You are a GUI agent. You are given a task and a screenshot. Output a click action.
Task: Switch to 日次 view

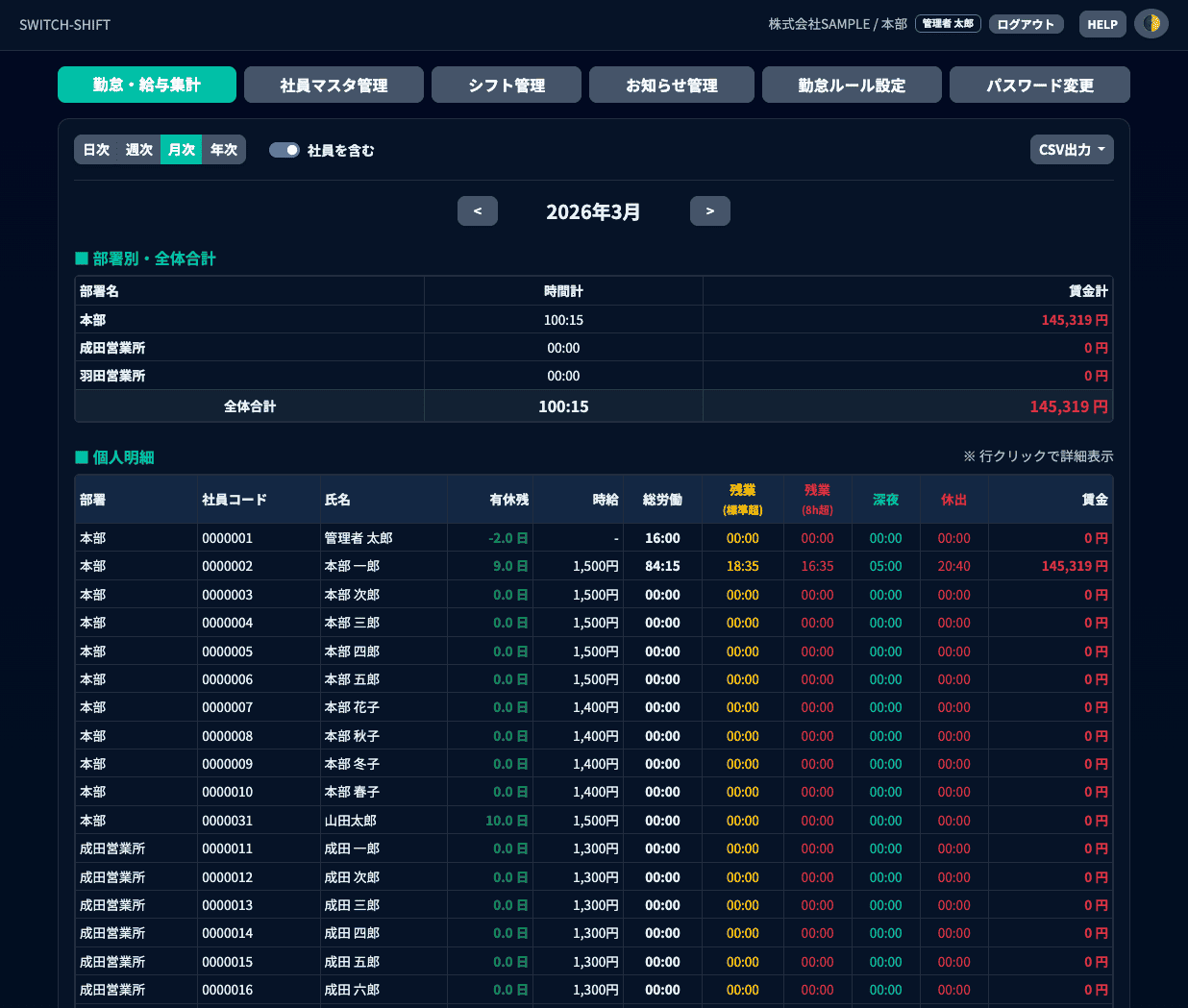pos(96,150)
